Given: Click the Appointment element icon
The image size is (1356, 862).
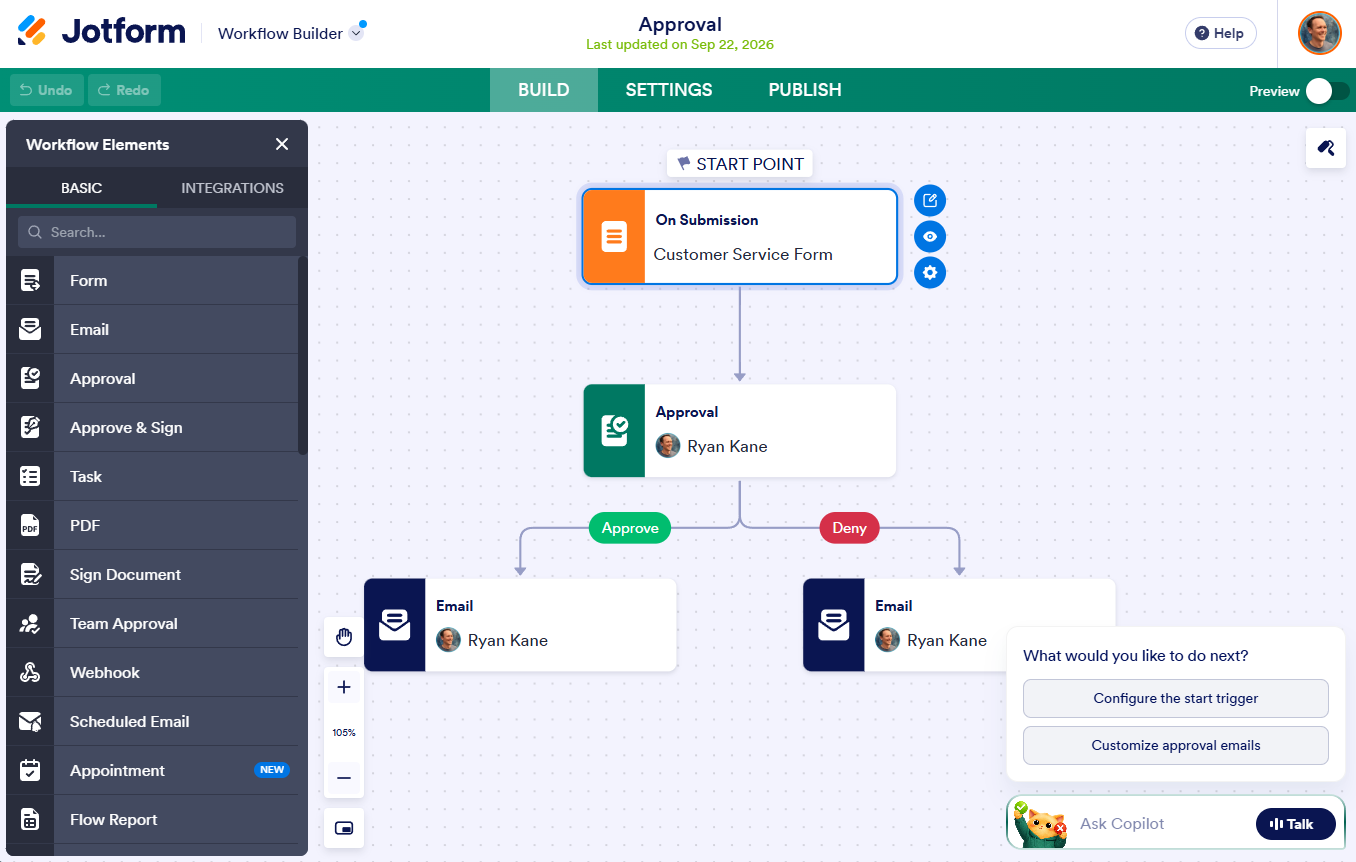Looking at the screenshot, I should click(30, 771).
